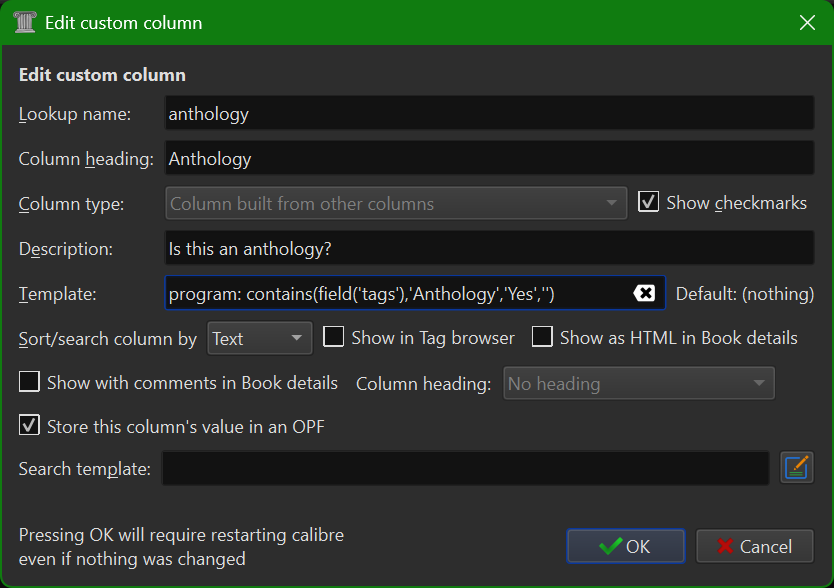Click the red X icon on the Cancel button
The image size is (834, 588).
[726, 546]
